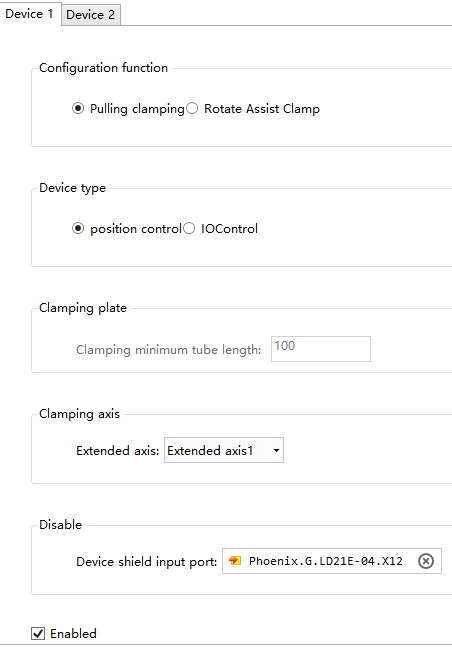This screenshot has width=452, height=658.
Task: Click the input port icon beside Phoenix.G.LD21E-04.X12
Action: click(x=235, y=561)
